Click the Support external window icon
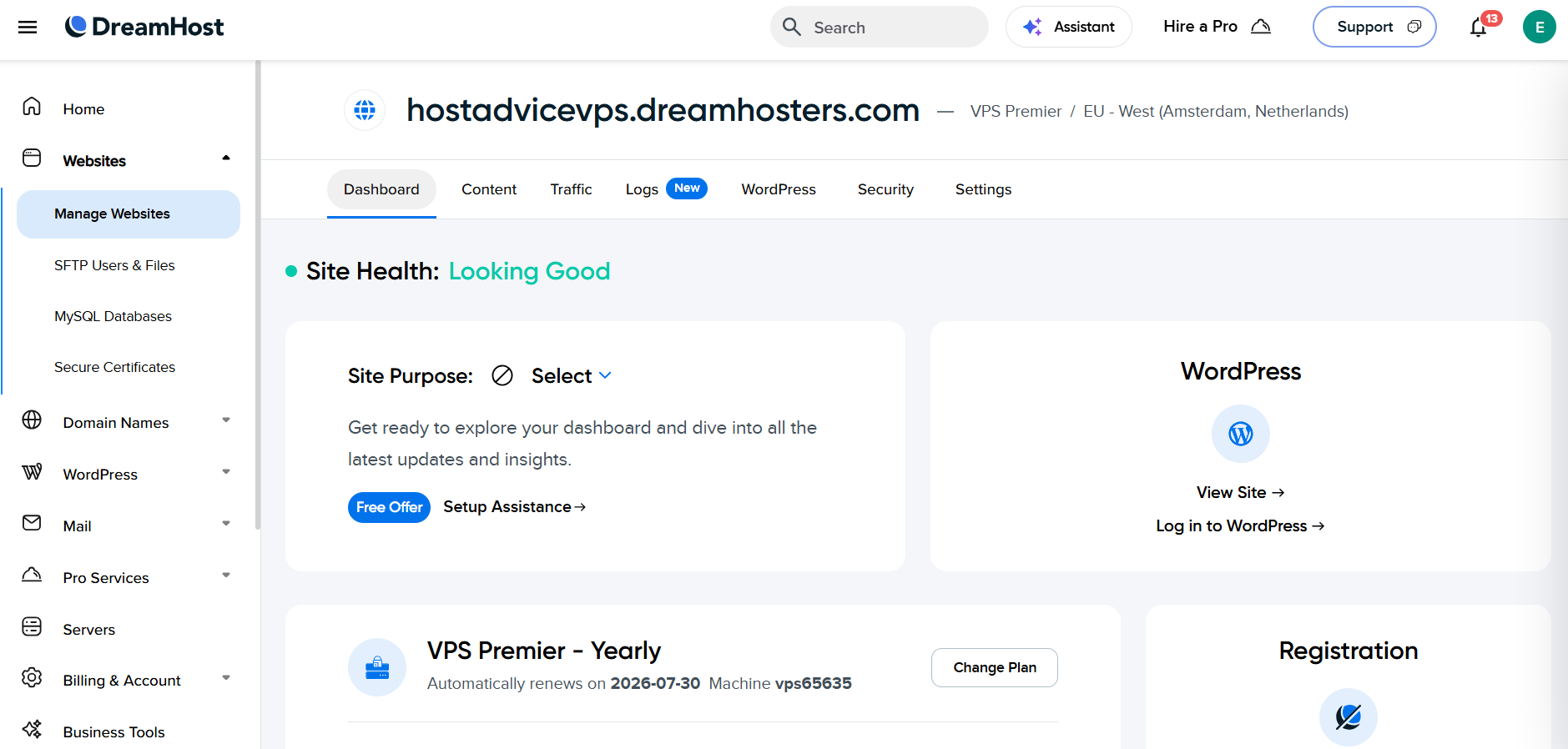The width and height of the screenshot is (1568, 749). 1414,27
